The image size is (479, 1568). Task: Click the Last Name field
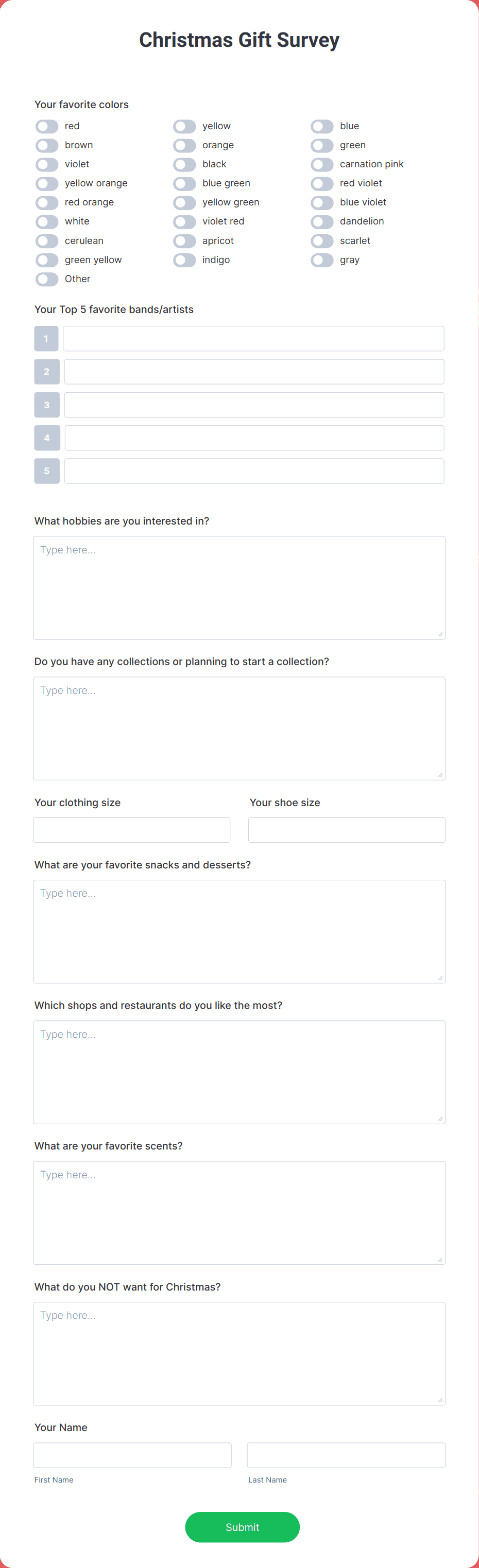pyautogui.click(x=345, y=1455)
